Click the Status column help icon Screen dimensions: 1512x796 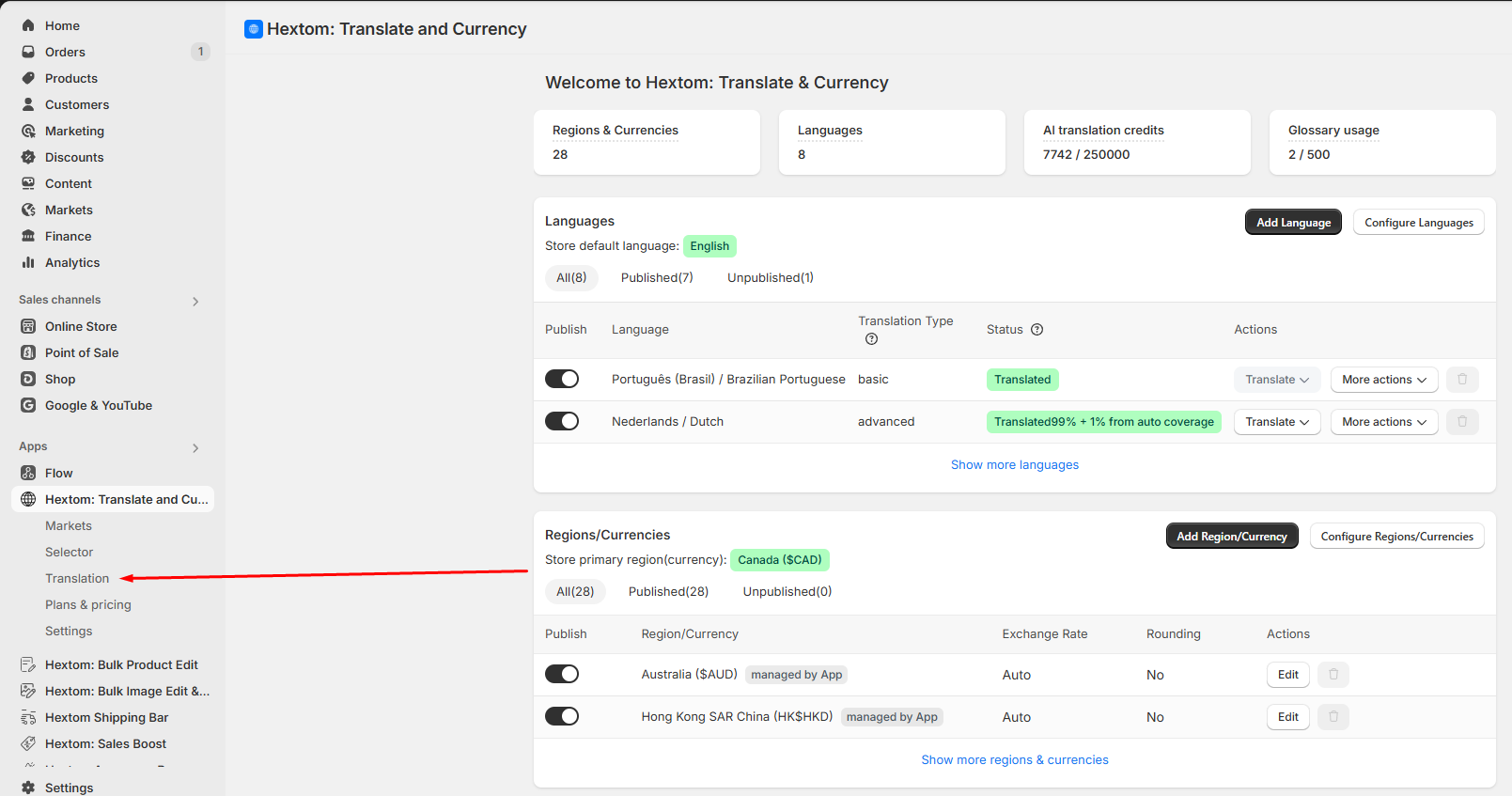pyautogui.click(x=1037, y=329)
